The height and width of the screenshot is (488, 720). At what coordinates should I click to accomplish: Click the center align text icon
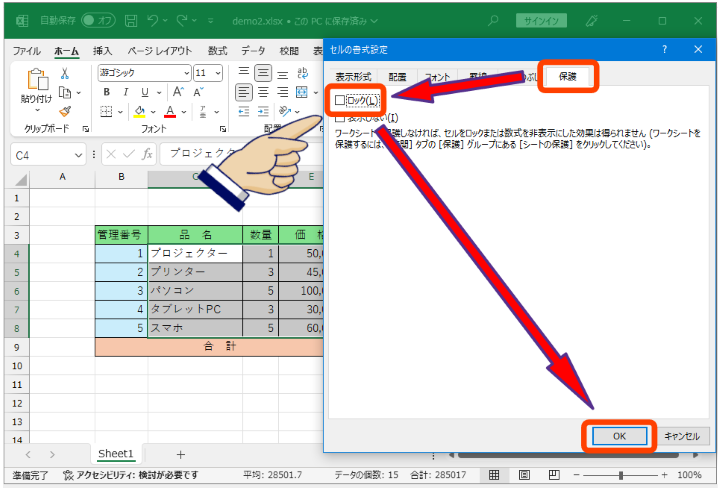[x=262, y=92]
